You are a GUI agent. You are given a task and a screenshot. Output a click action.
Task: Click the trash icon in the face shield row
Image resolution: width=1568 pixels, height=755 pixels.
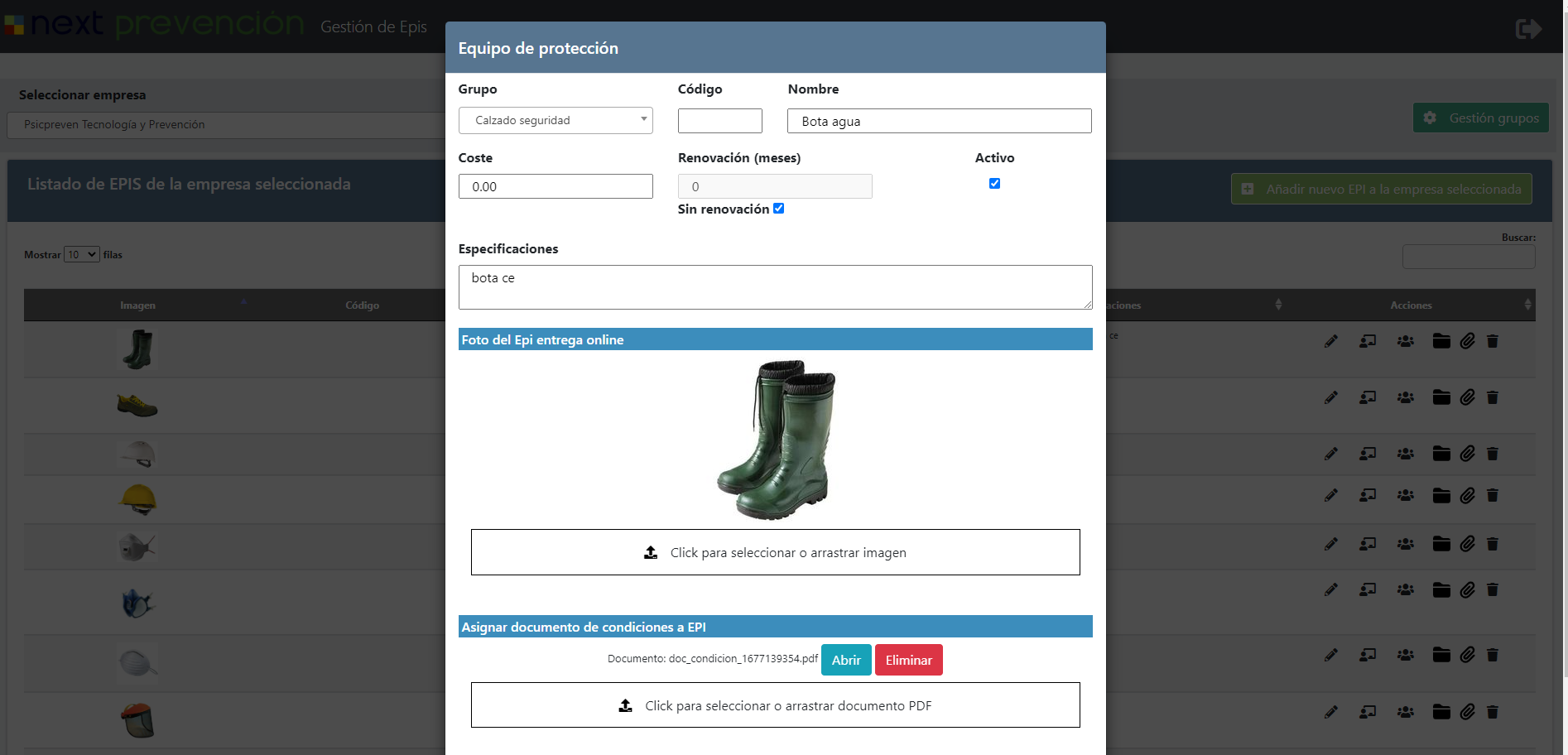1493,712
